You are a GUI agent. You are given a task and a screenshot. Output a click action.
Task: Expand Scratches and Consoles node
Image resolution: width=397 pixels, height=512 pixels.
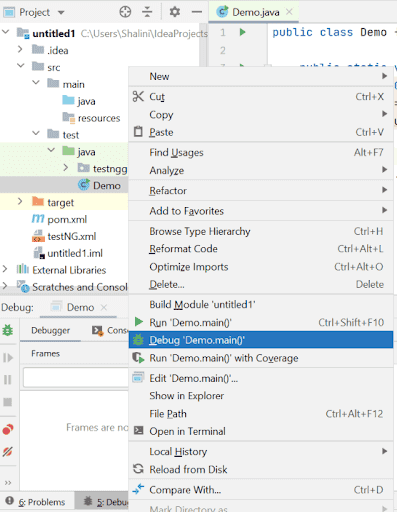tap(5, 286)
